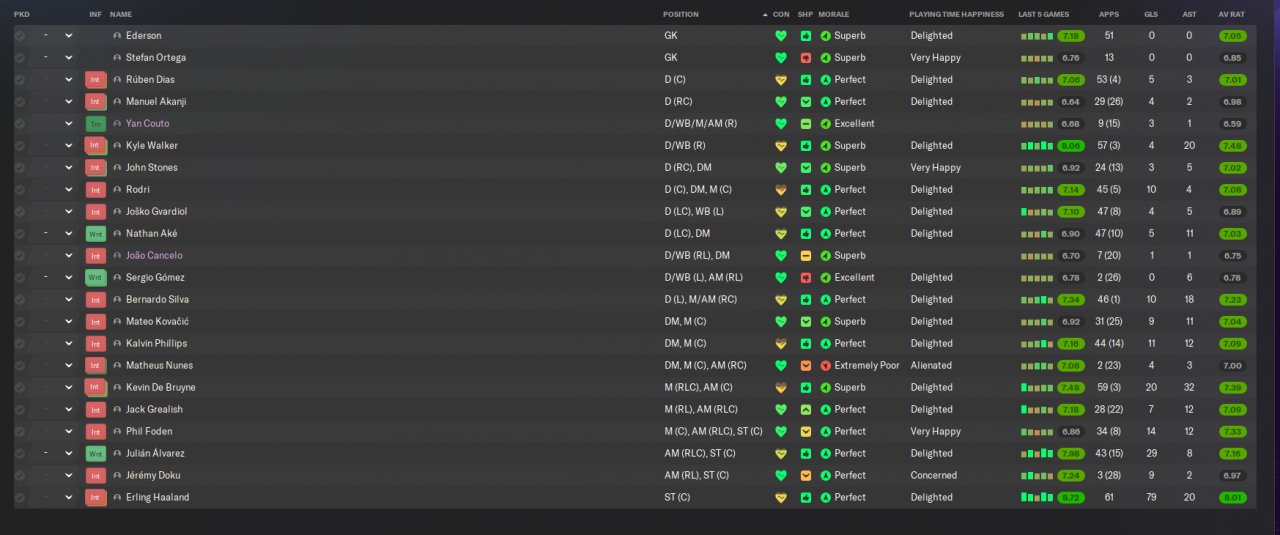
Task: Open the selection dropdown for Erling Haaland
Action: [69, 498]
